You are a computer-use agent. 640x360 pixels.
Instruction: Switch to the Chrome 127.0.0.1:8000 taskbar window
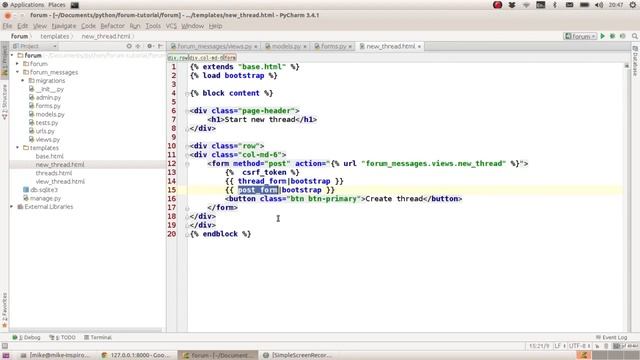point(137,355)
